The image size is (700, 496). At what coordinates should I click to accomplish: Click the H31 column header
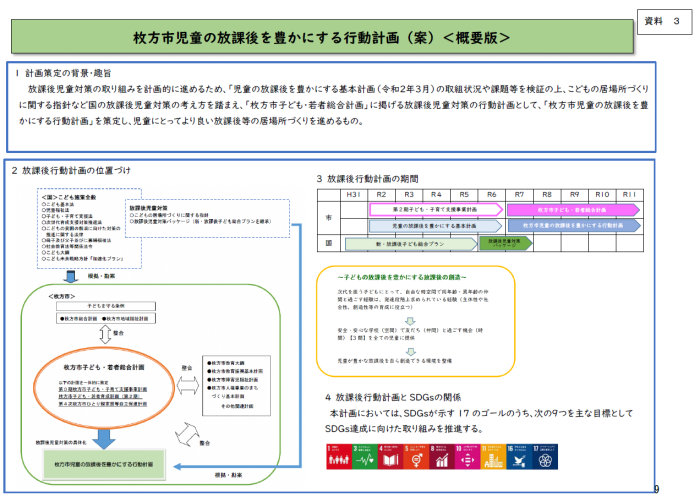point(354,195)
